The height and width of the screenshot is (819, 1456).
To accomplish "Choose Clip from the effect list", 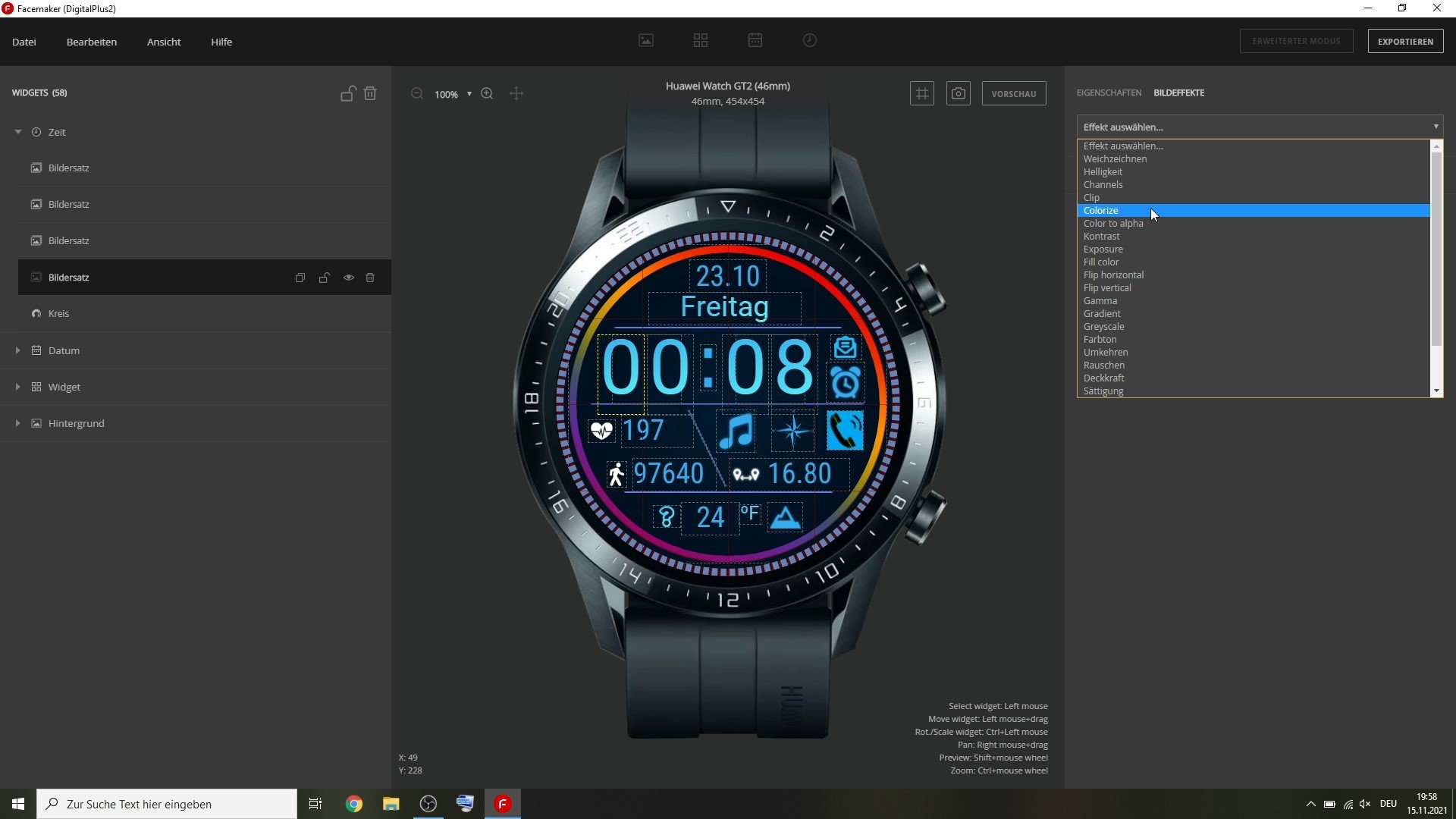I will pos(1254,197).
